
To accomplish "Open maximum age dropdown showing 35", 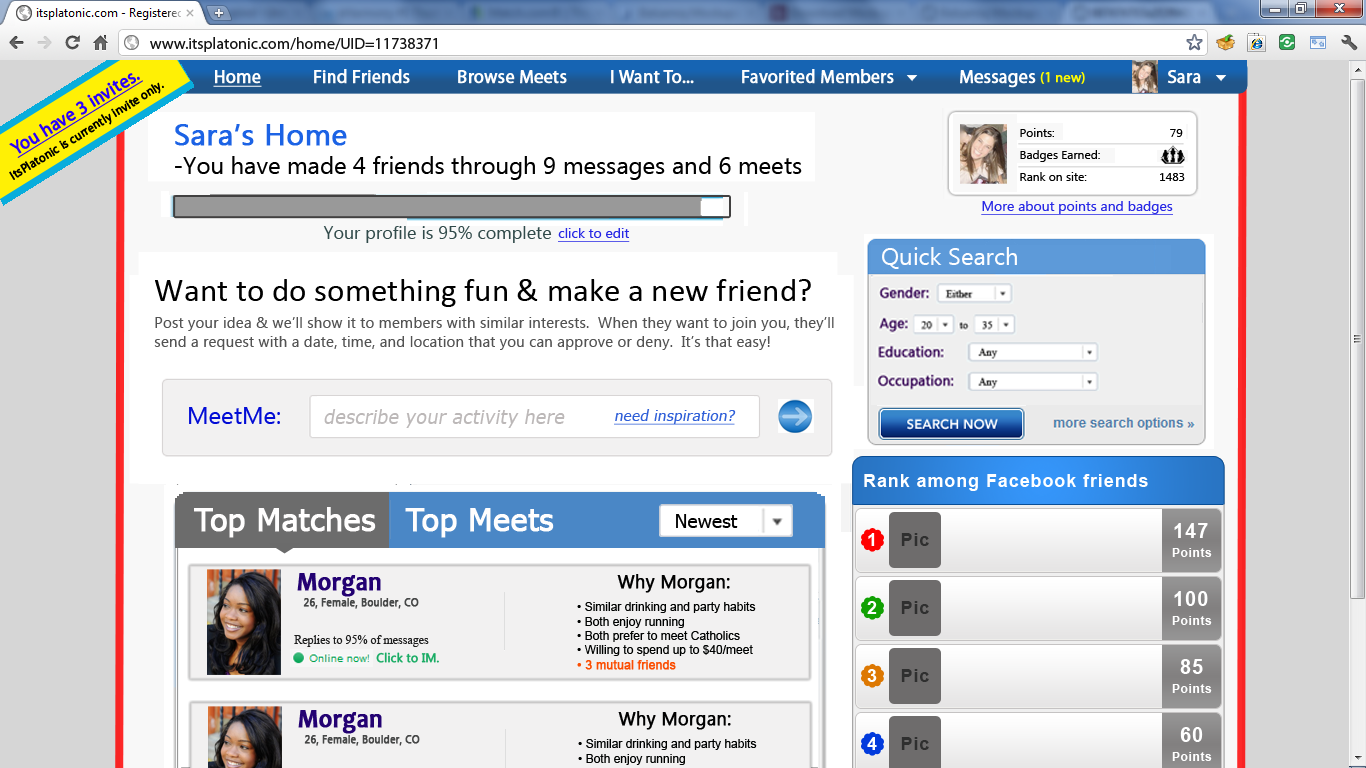I will tap(994, 325).
